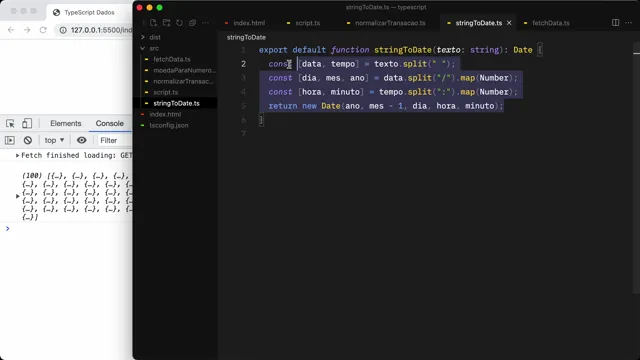Click the New Folder icon in the explorer
Image resolution: width=640 pixels, height=360 pixels.
pos(166,23)
